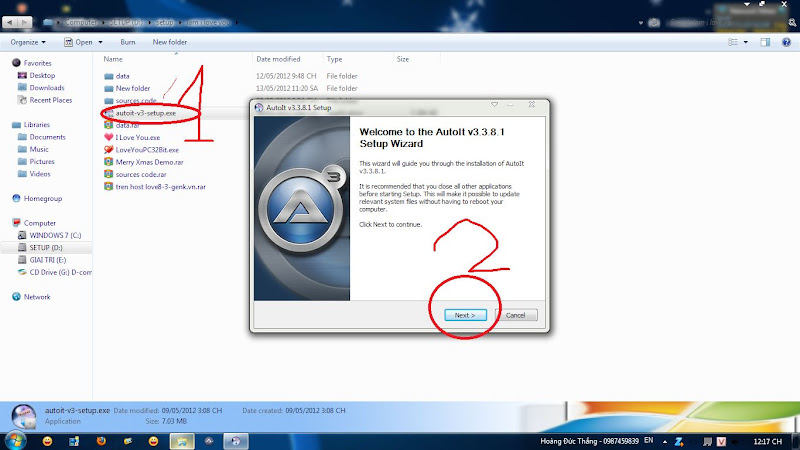Click the Windows Start orb
The width and height of the screenshot is (800, 450).
[x=15, y=440]
